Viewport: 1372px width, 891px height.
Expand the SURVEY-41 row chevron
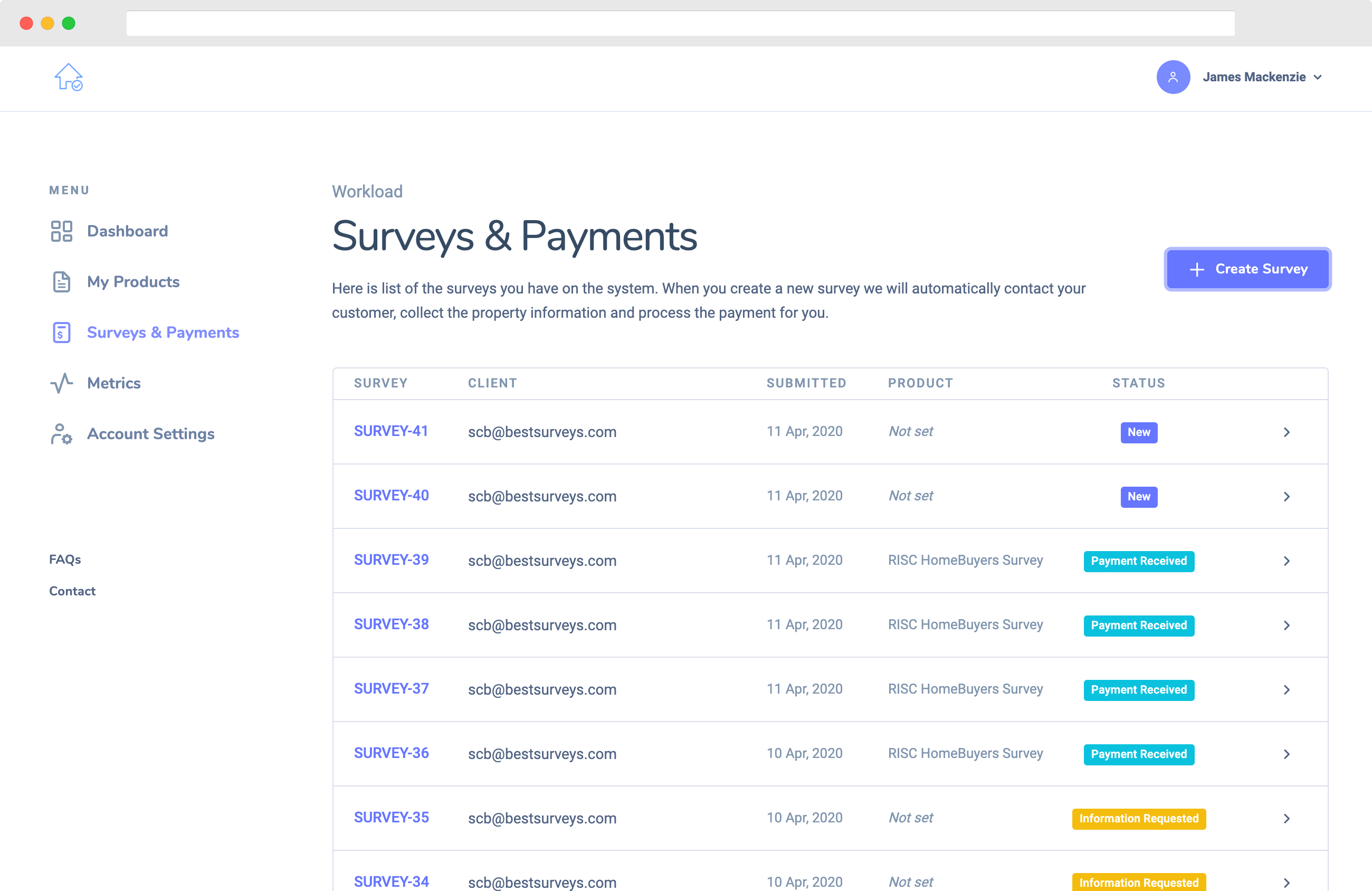(1286, 432)
